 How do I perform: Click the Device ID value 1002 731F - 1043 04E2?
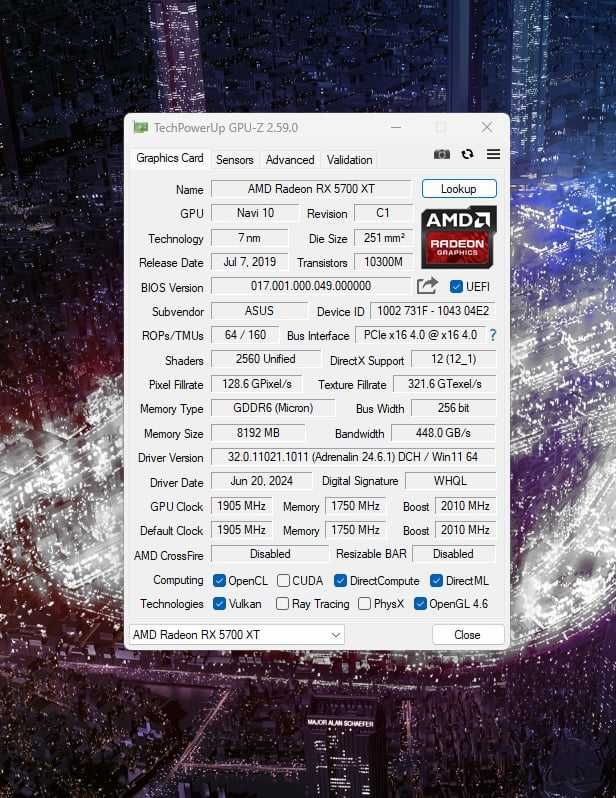[x=433, y=311]
